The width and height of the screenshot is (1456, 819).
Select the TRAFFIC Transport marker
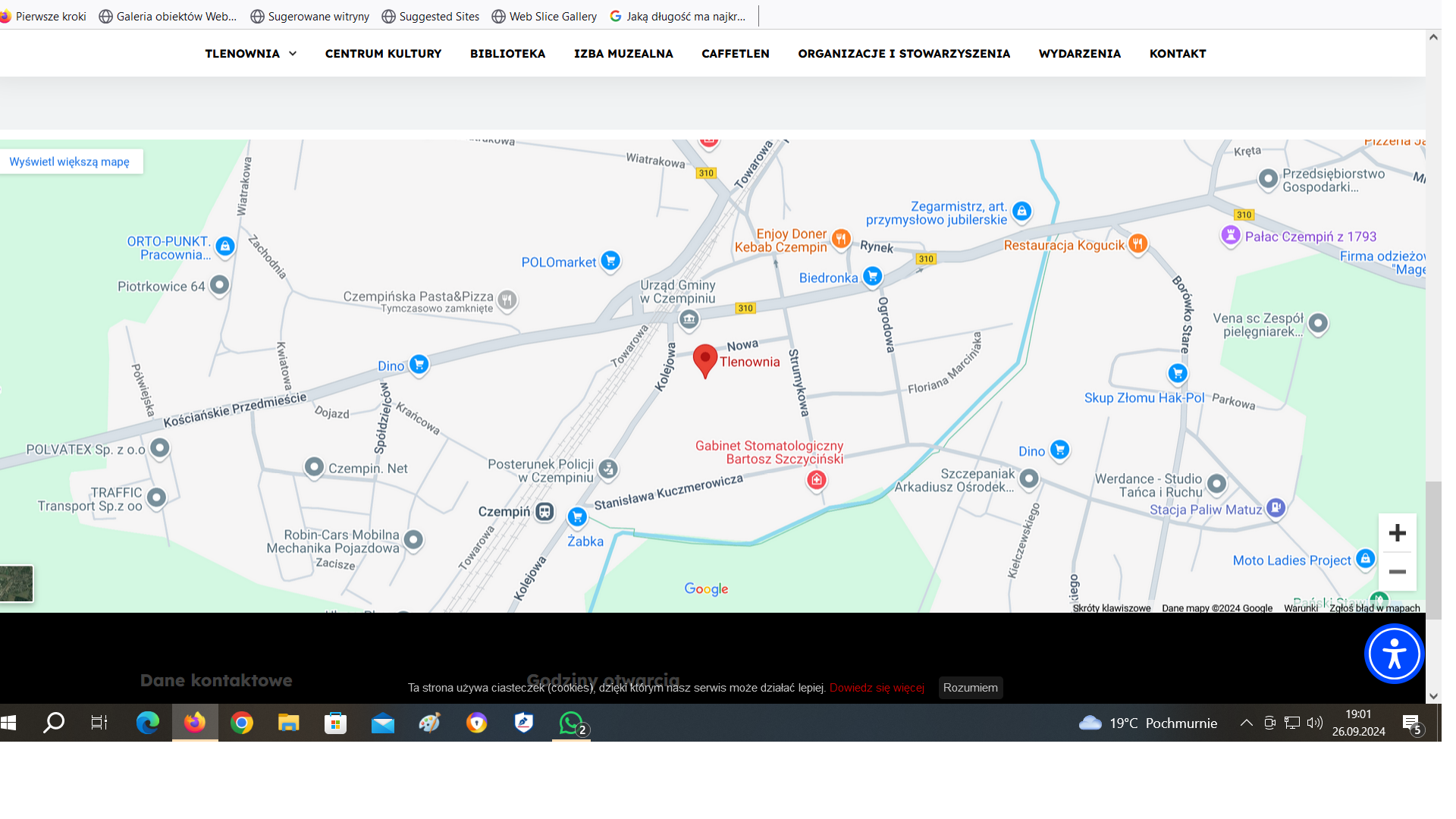(x=156, y=497)
